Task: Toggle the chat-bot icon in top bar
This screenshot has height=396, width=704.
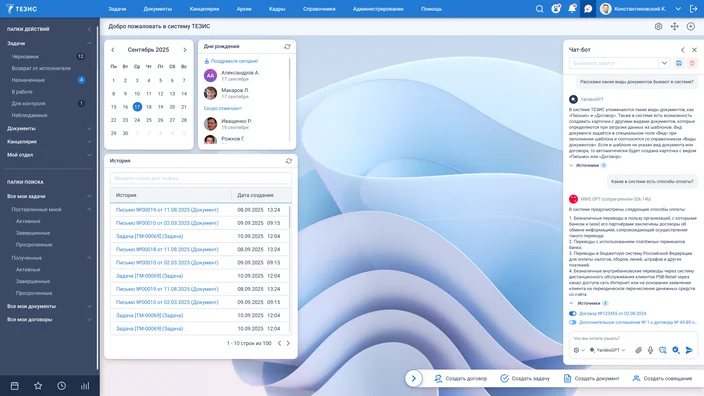Action: (x=588, y=9)
